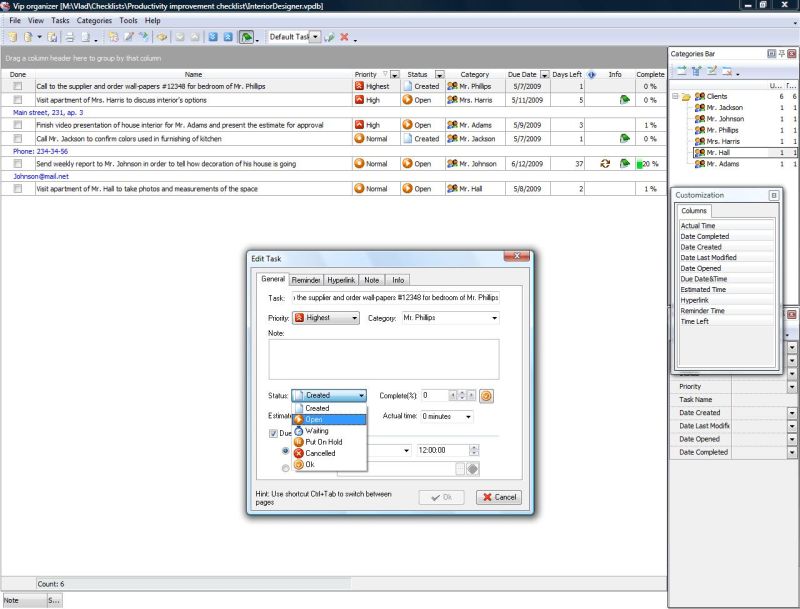Open the Categories menu
The width and height of the screenshot is (800, 609).
coord(94,20)
